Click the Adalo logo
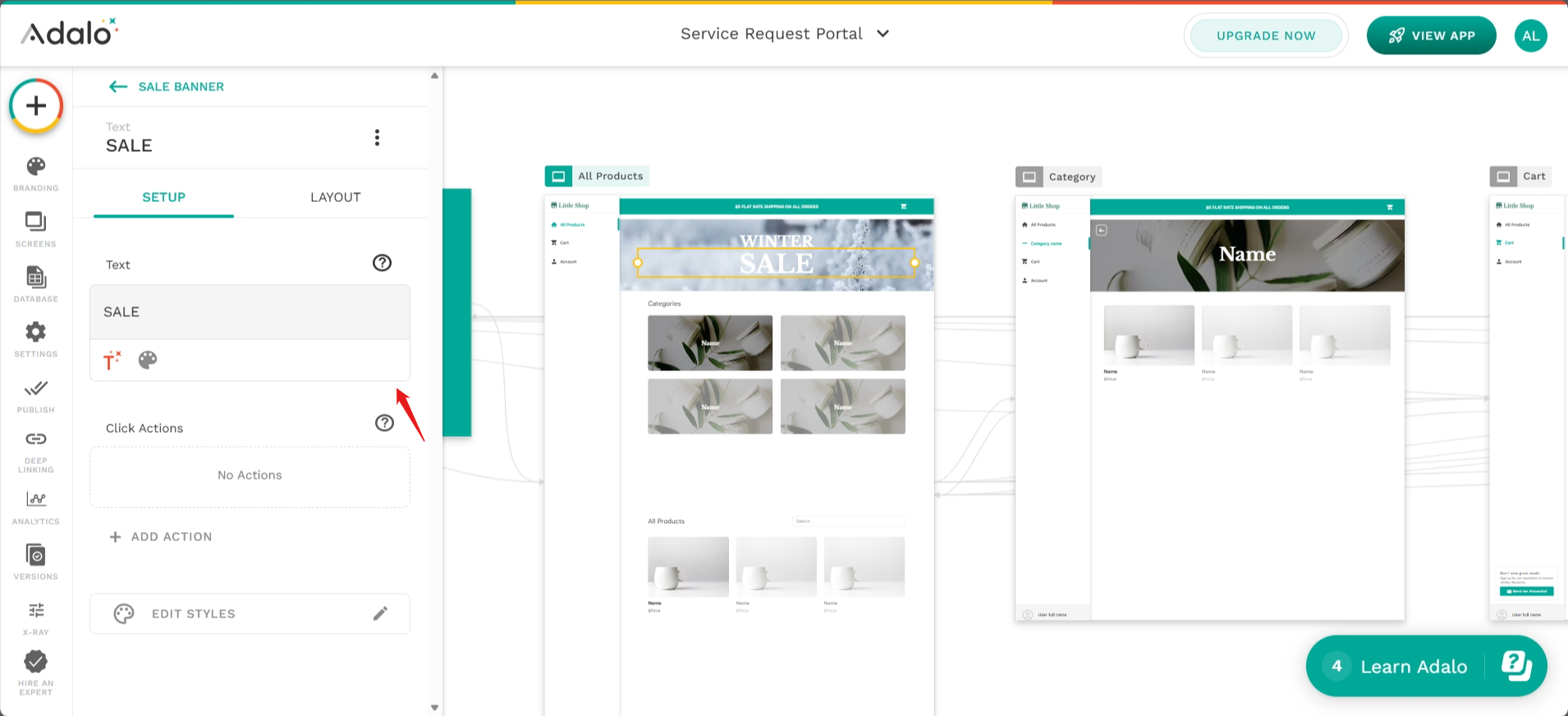This screenshot has height=716, width=1568. (x=70, y=33)
